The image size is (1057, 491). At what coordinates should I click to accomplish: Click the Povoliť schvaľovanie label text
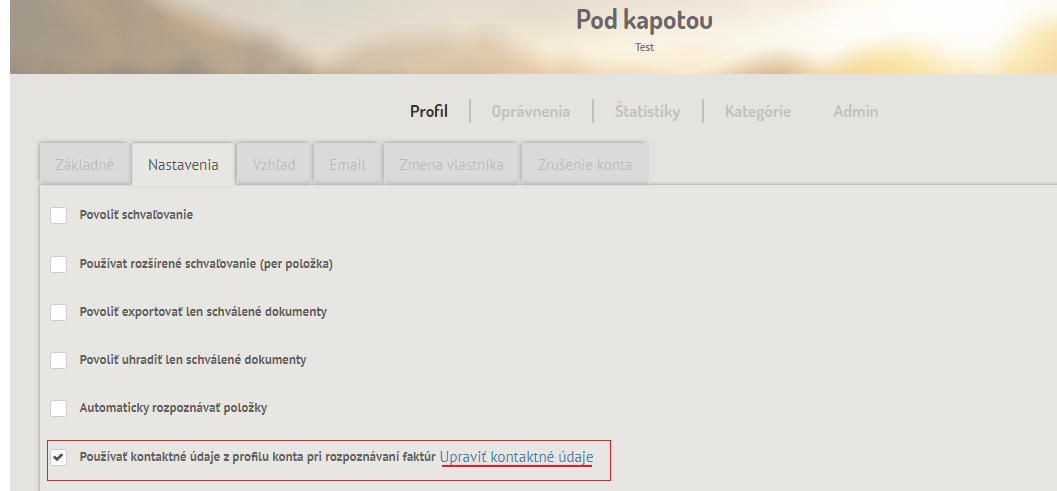(136, 215)
